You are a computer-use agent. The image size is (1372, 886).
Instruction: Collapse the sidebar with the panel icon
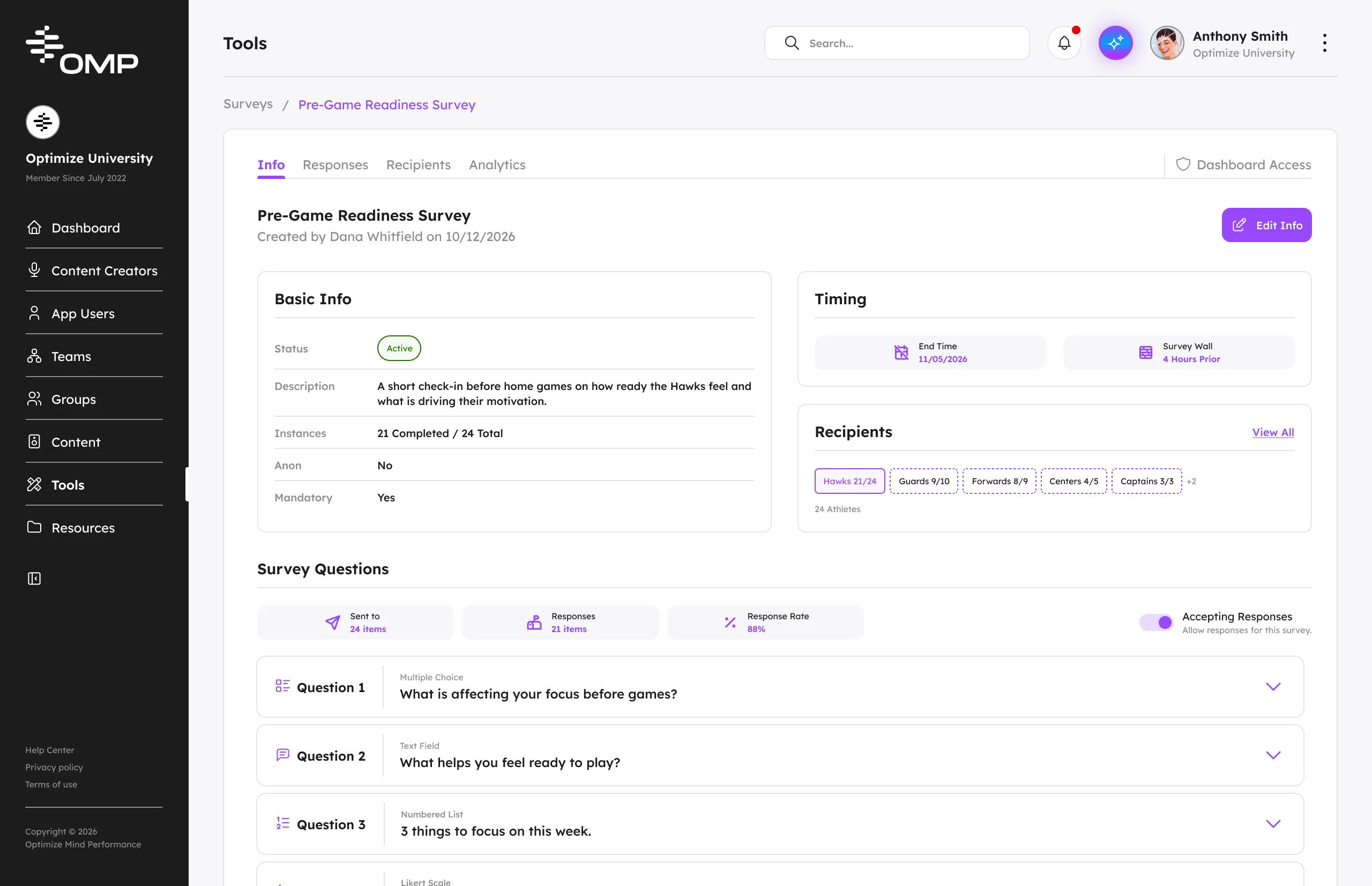pyautogui.click(x=34, y=578)
